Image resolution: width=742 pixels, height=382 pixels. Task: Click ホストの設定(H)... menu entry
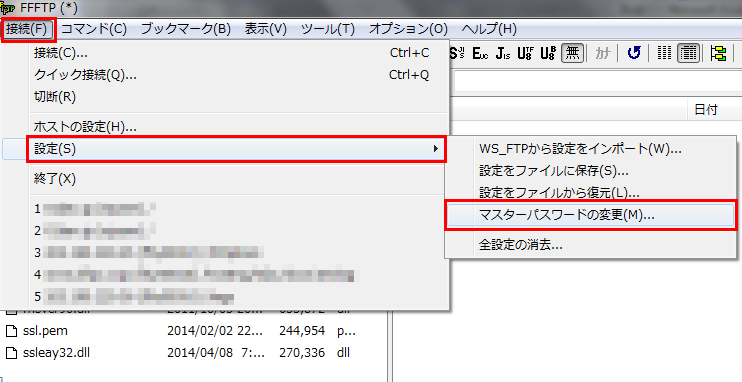(86, 127)
